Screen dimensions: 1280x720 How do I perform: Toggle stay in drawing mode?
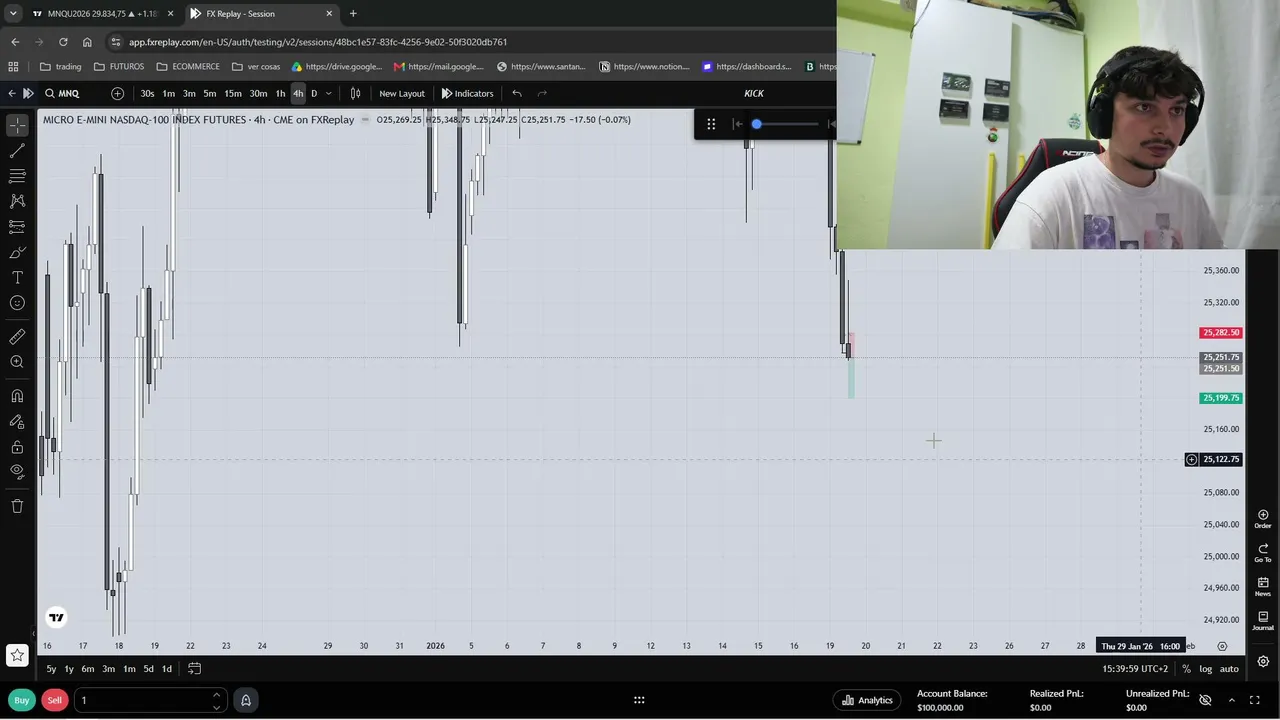tap(17, 422)
